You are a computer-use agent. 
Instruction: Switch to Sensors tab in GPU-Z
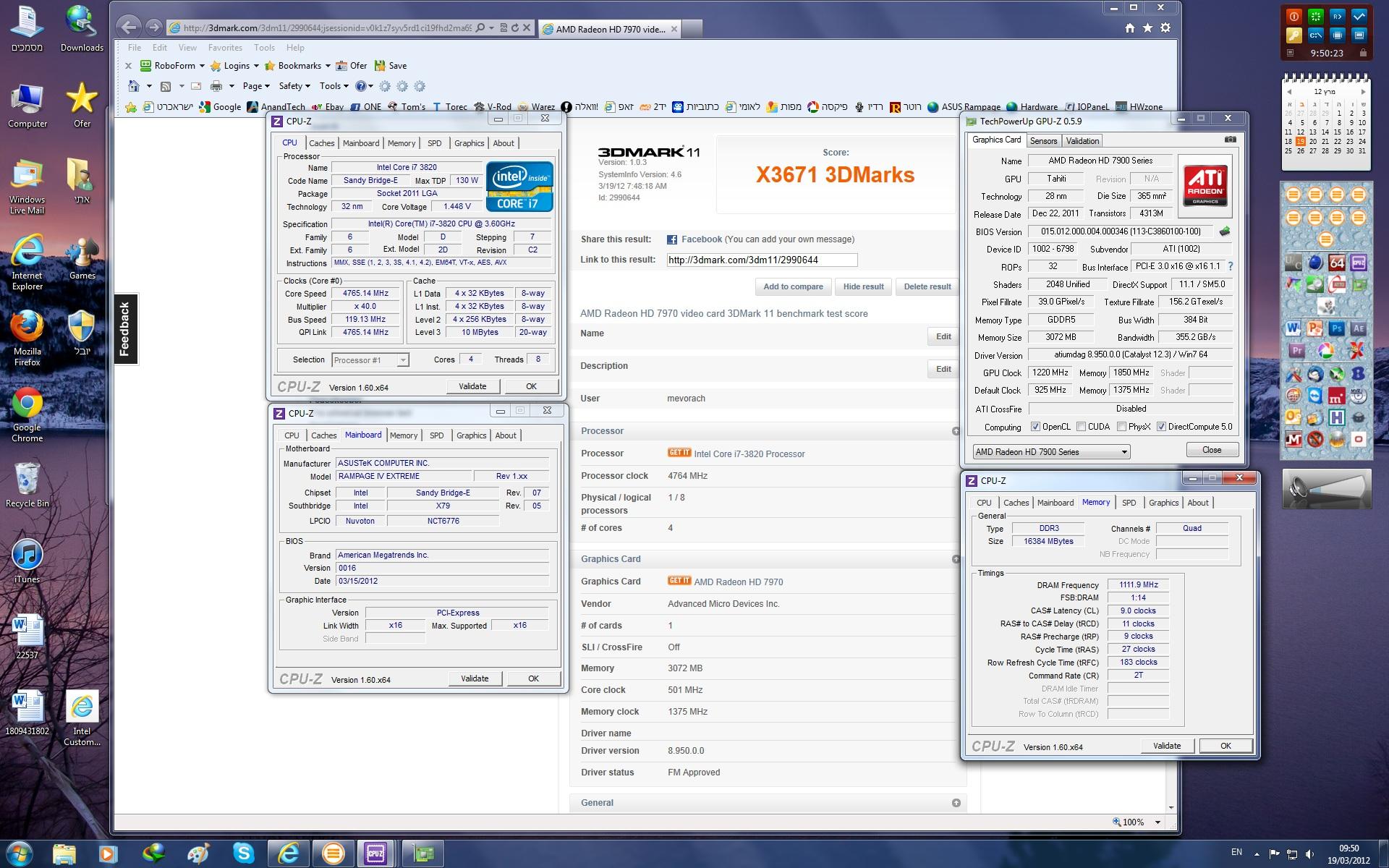click(x=1043, y=141)
